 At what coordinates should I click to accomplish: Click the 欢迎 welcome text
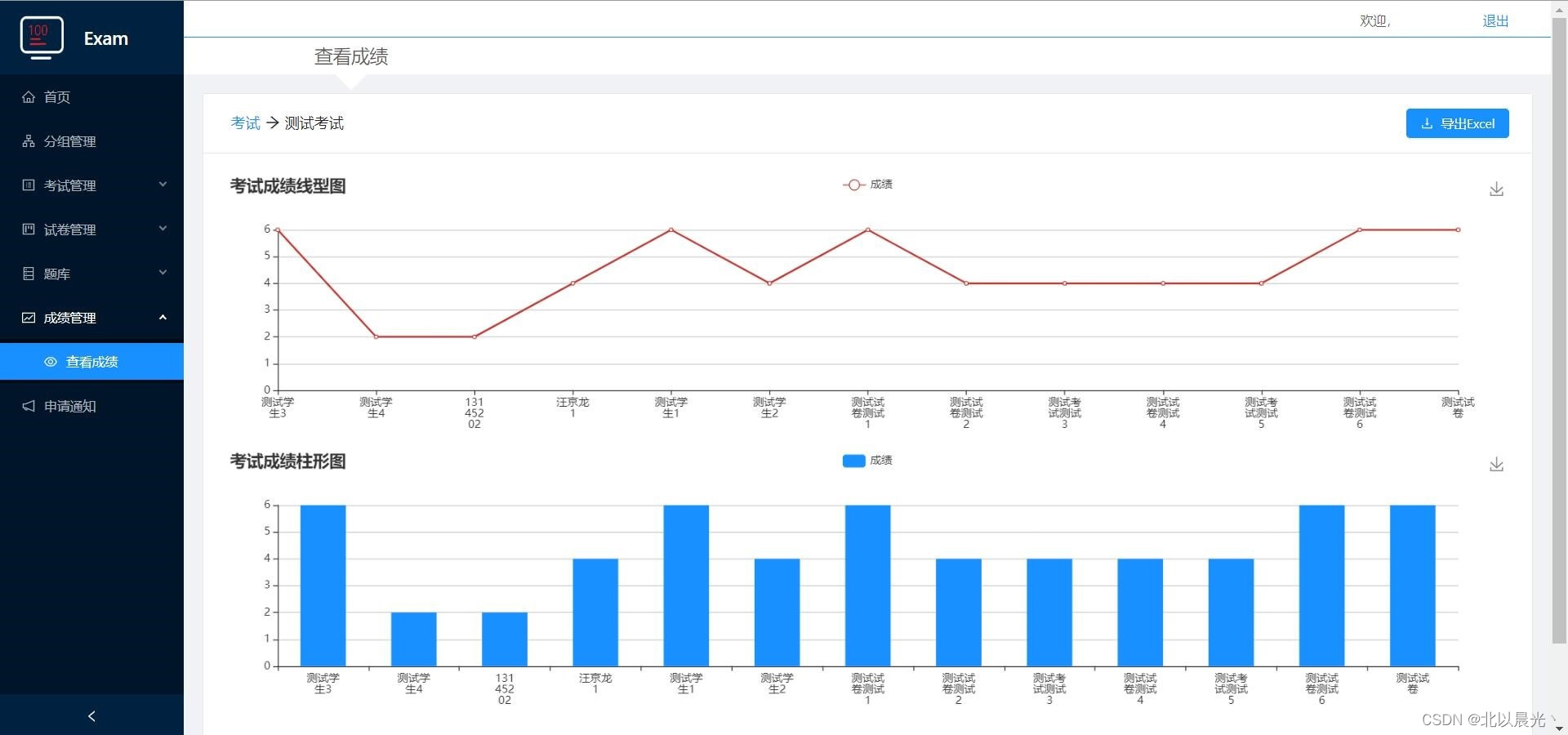1374,21
